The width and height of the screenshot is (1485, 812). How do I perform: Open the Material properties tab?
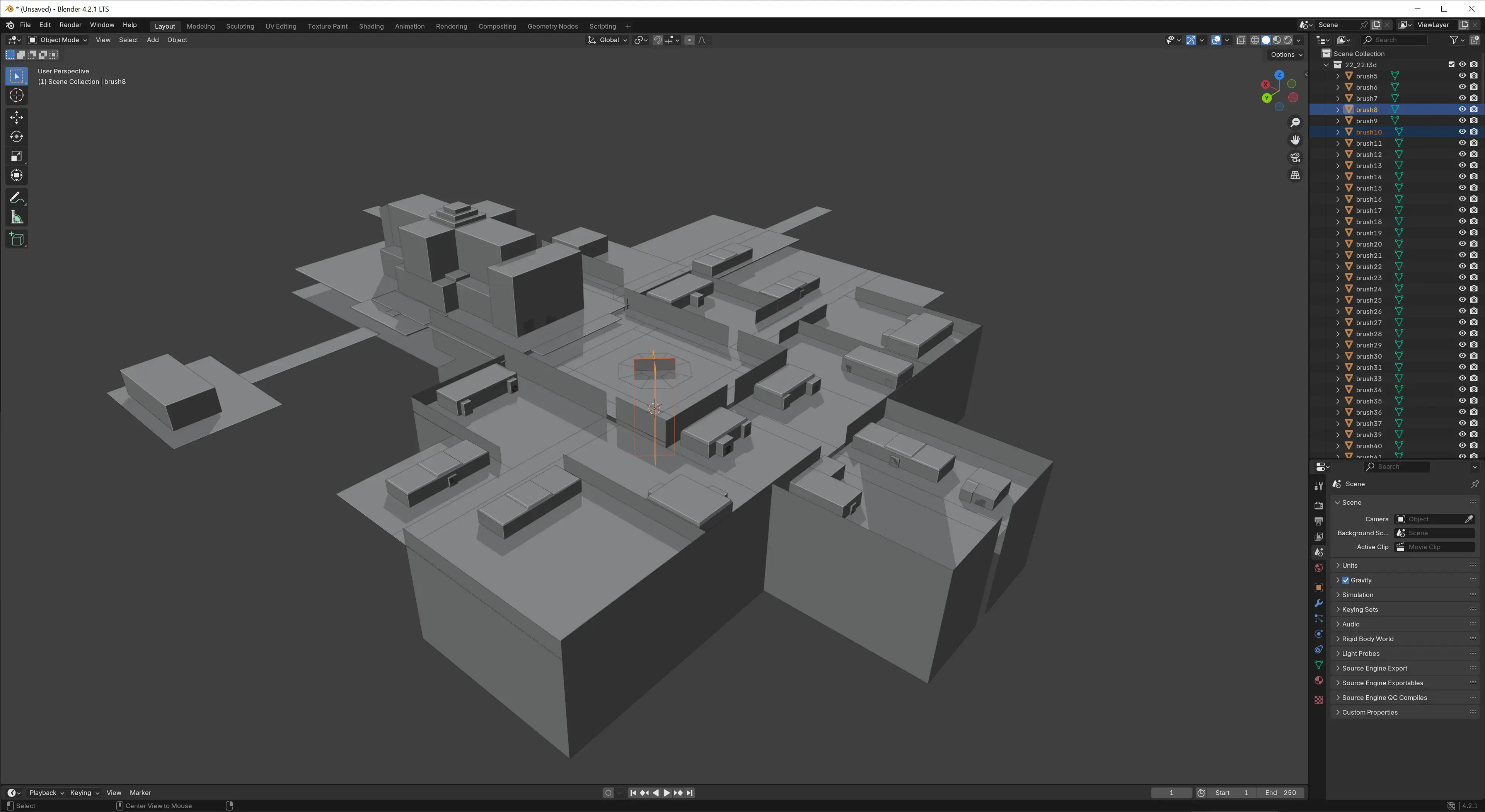click(1318, 681)
